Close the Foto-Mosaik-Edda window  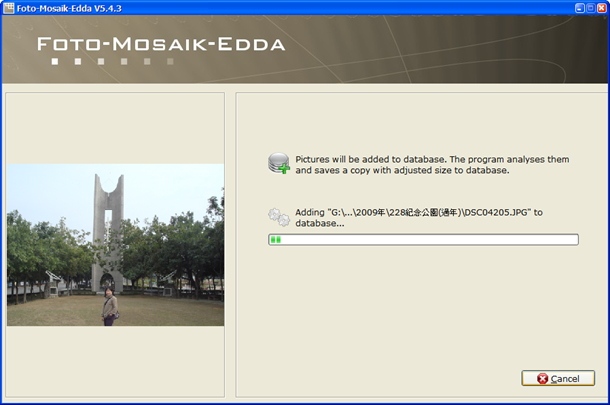[x=601, y=8]
